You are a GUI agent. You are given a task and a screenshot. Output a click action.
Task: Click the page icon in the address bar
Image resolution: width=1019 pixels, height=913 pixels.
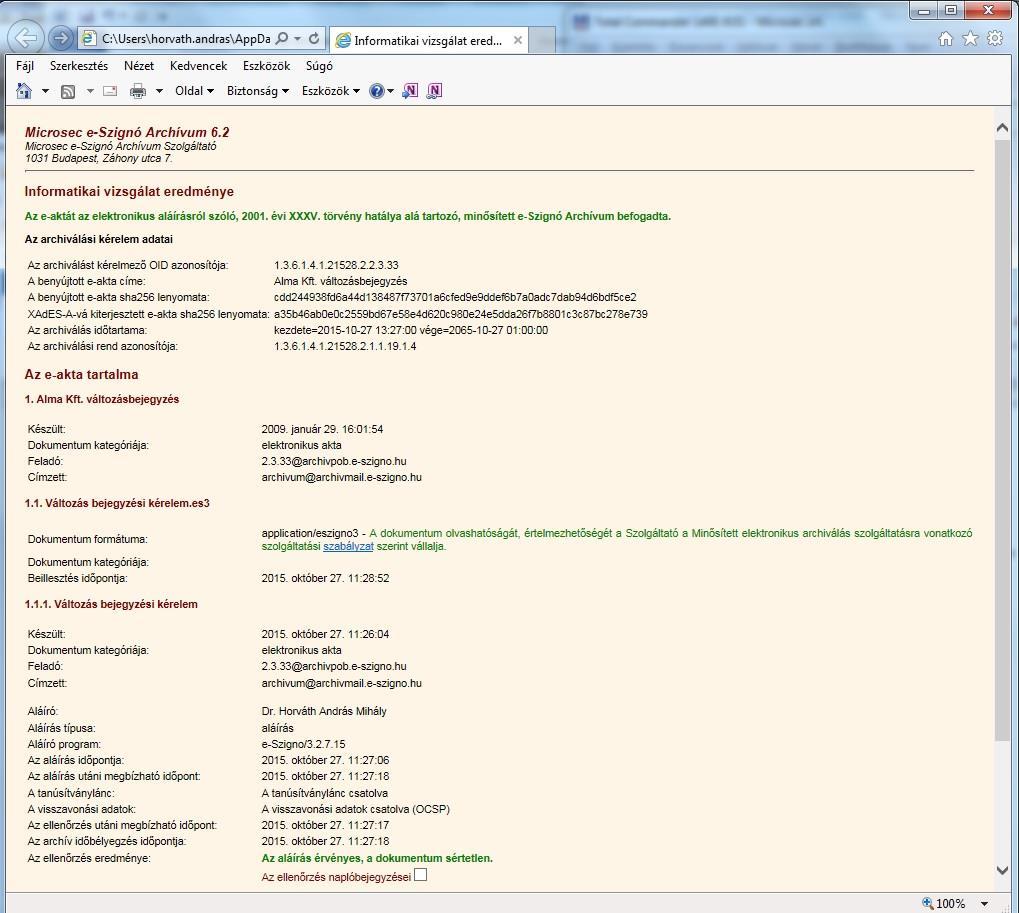[88, 39]
